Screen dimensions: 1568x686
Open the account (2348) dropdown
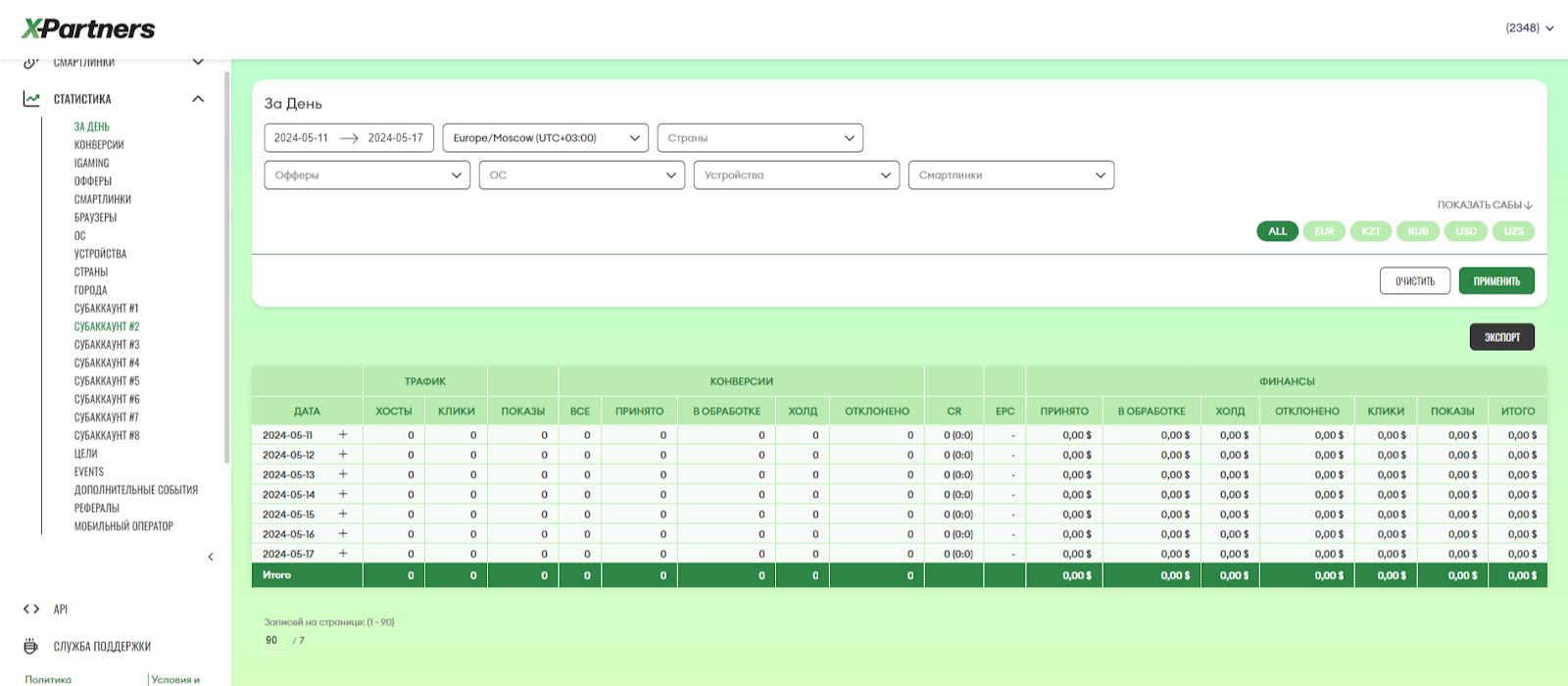pyautogui.click(x=1530, y=28)
